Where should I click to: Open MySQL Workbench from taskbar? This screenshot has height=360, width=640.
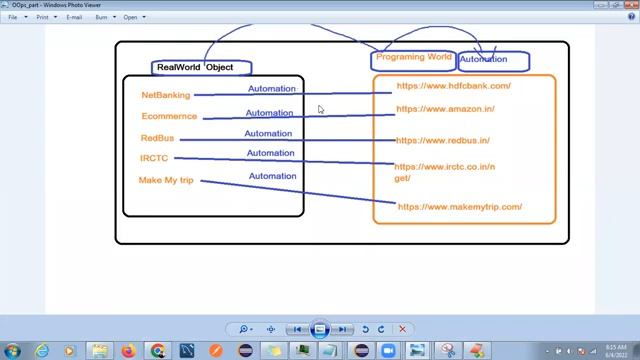[x=187, y=351]
